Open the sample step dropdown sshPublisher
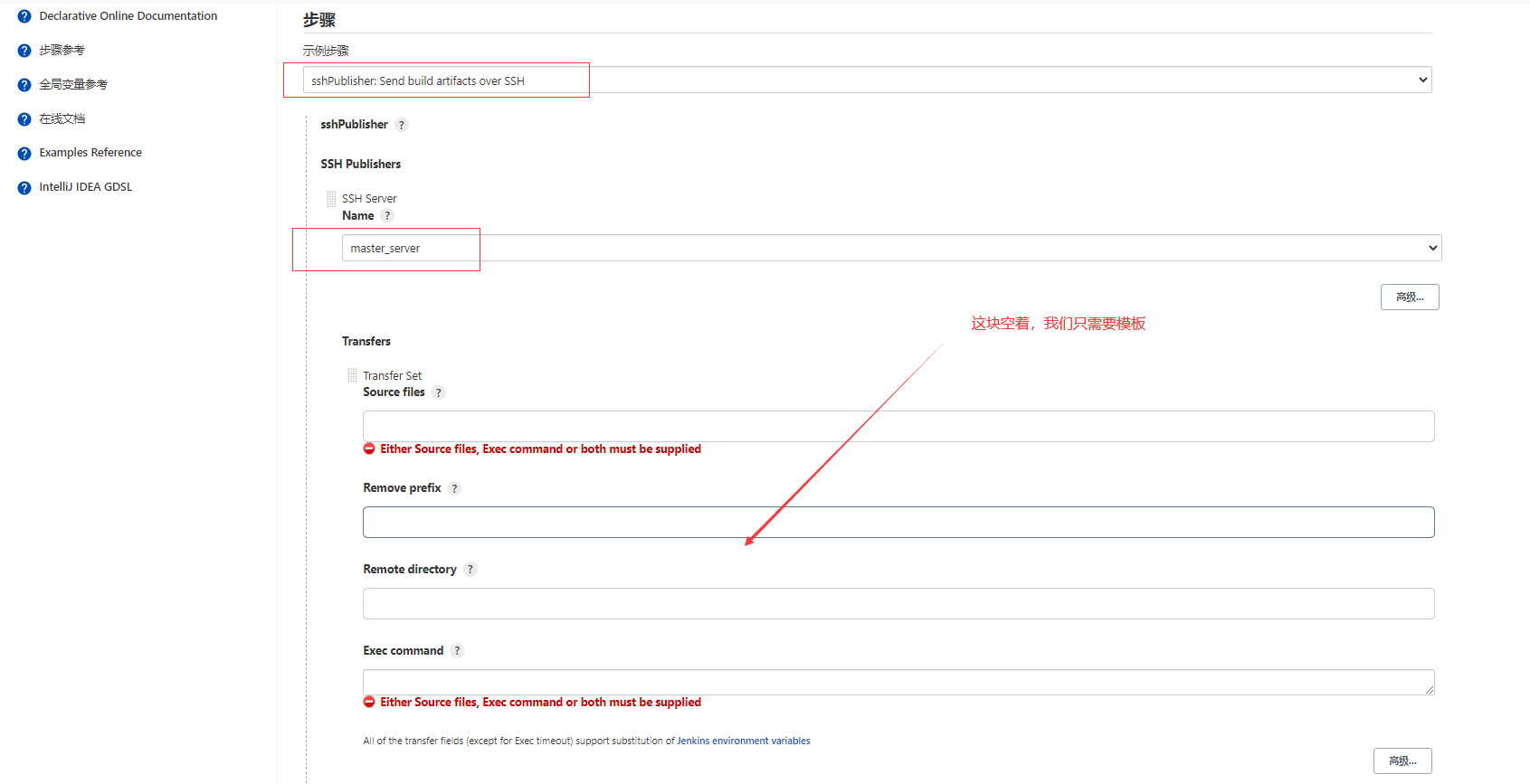Image resolution: width=1530 pixels, height=784 pixels. (x=867, y=80)
